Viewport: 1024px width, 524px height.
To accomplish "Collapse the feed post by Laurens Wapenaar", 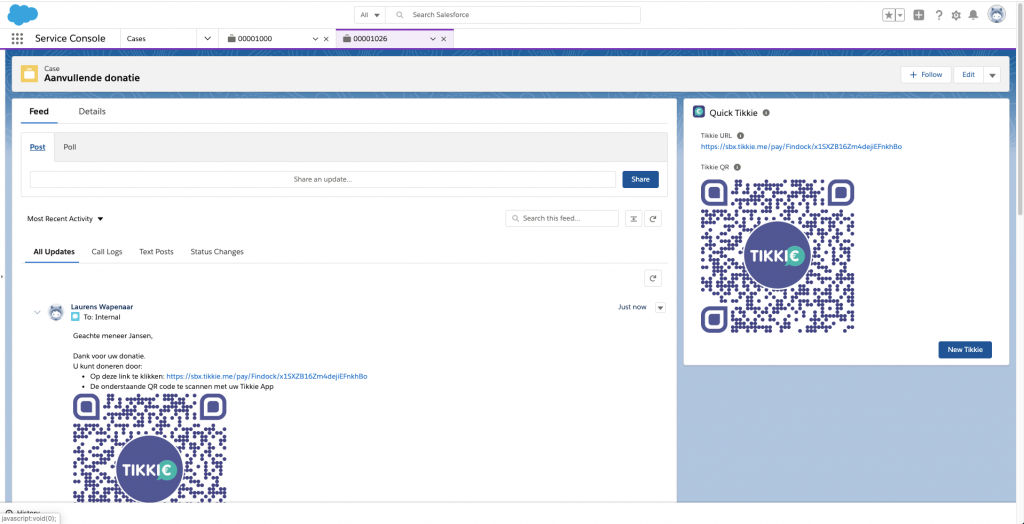I will [x=38, y=312].
